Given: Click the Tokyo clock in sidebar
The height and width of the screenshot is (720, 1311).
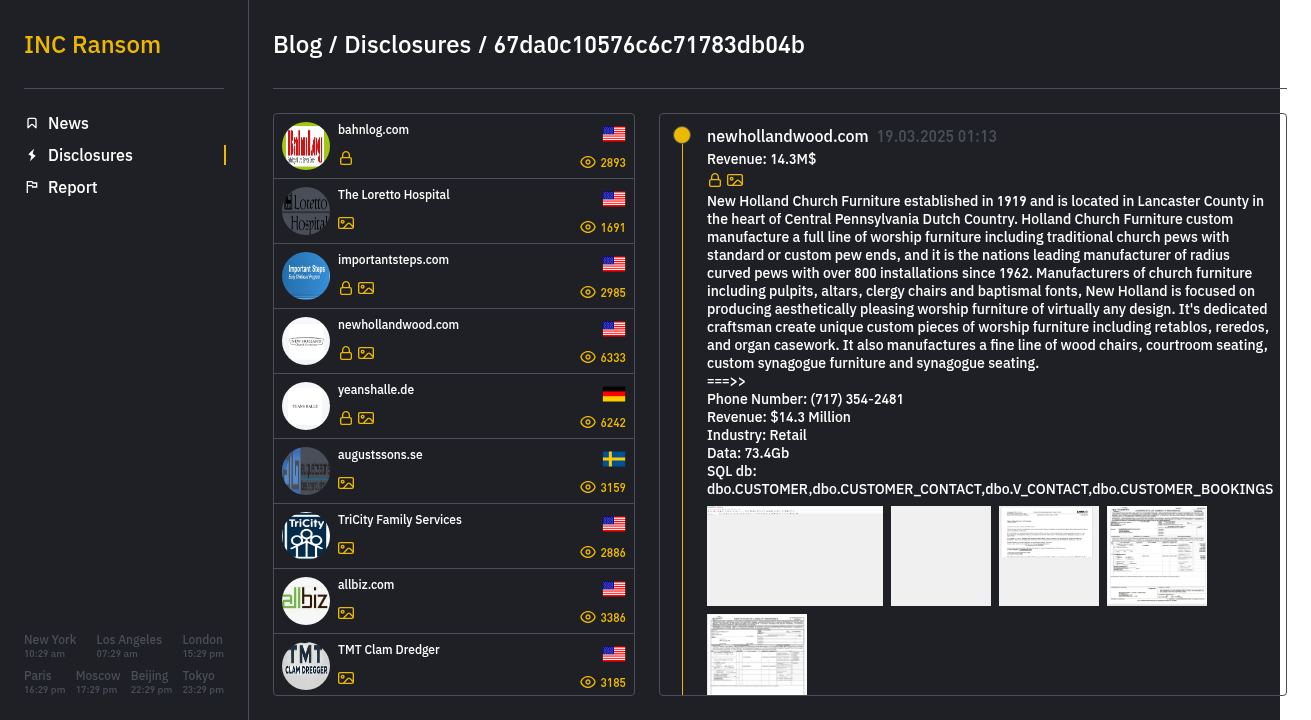Looking at the screenshot, I should click(x=203, y=682).
